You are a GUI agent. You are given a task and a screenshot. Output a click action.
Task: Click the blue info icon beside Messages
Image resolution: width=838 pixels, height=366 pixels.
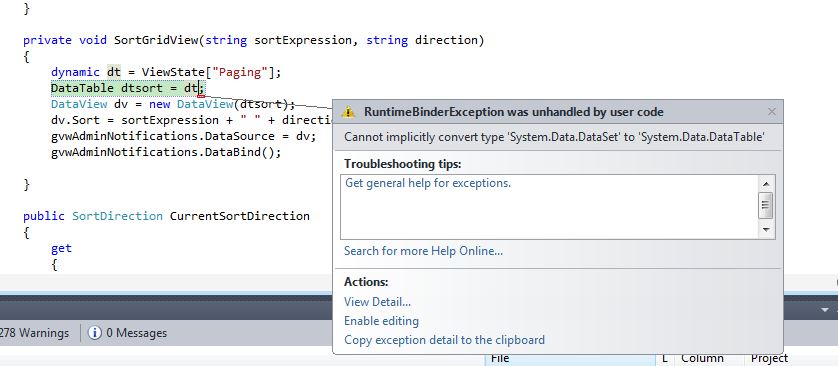pos(95,333)
